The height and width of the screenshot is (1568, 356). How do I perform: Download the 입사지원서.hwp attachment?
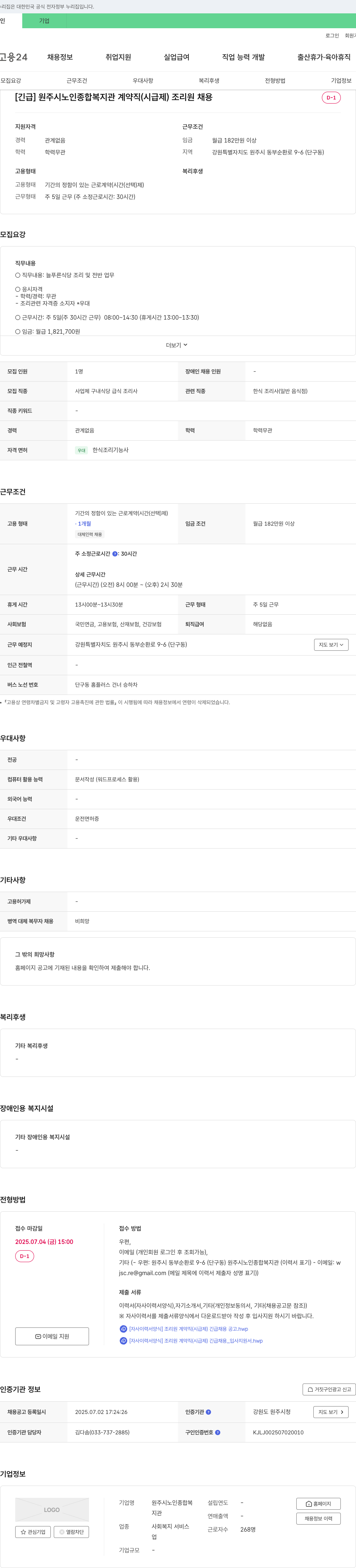[196, 1340]
